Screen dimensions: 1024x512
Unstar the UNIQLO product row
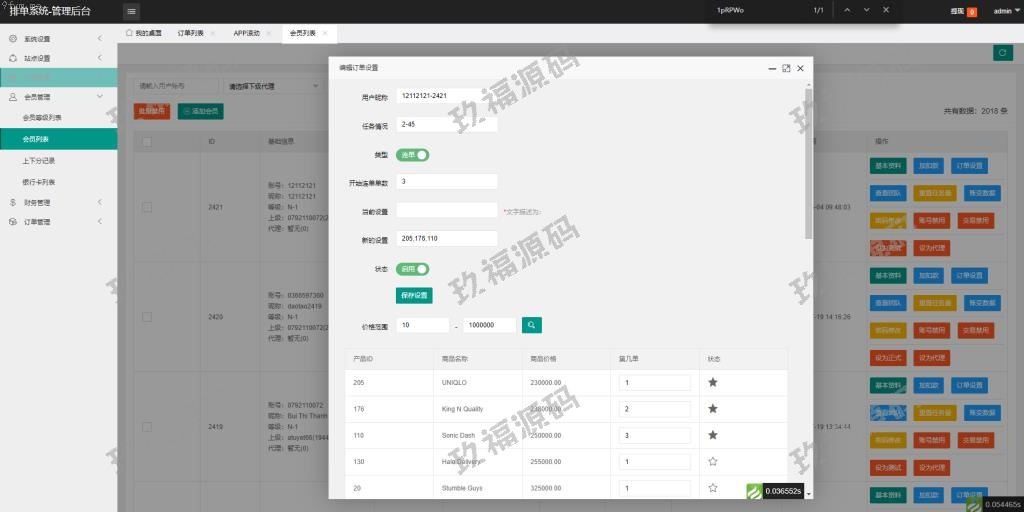[713, 382]
